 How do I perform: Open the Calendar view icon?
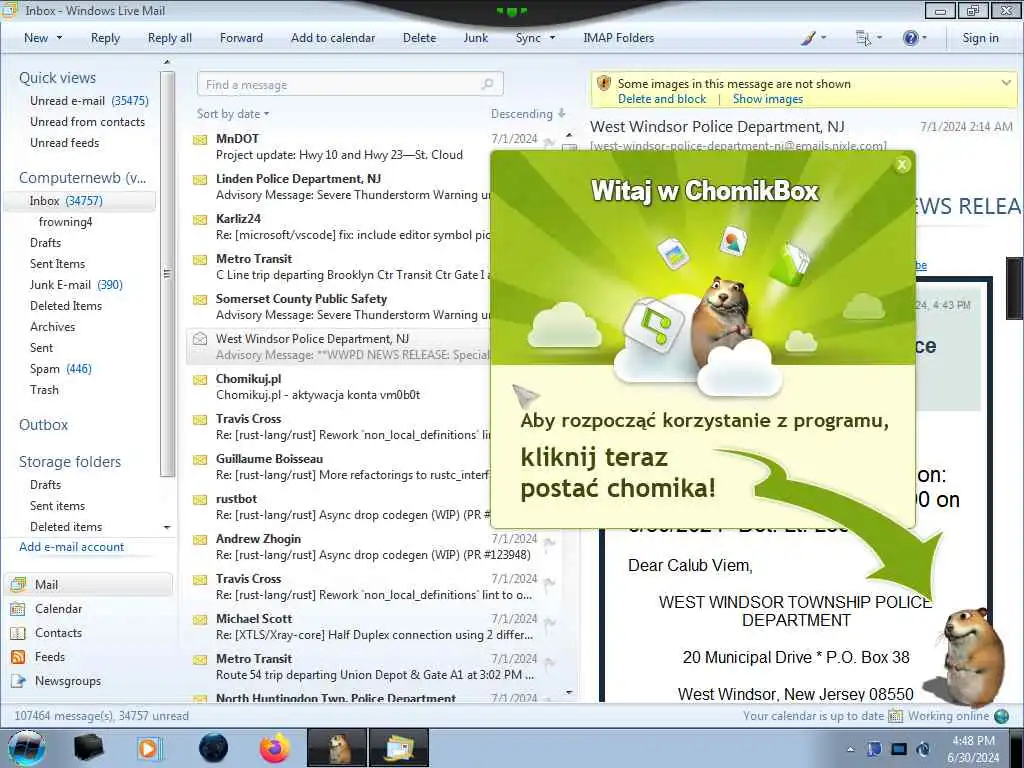(18, 609)
